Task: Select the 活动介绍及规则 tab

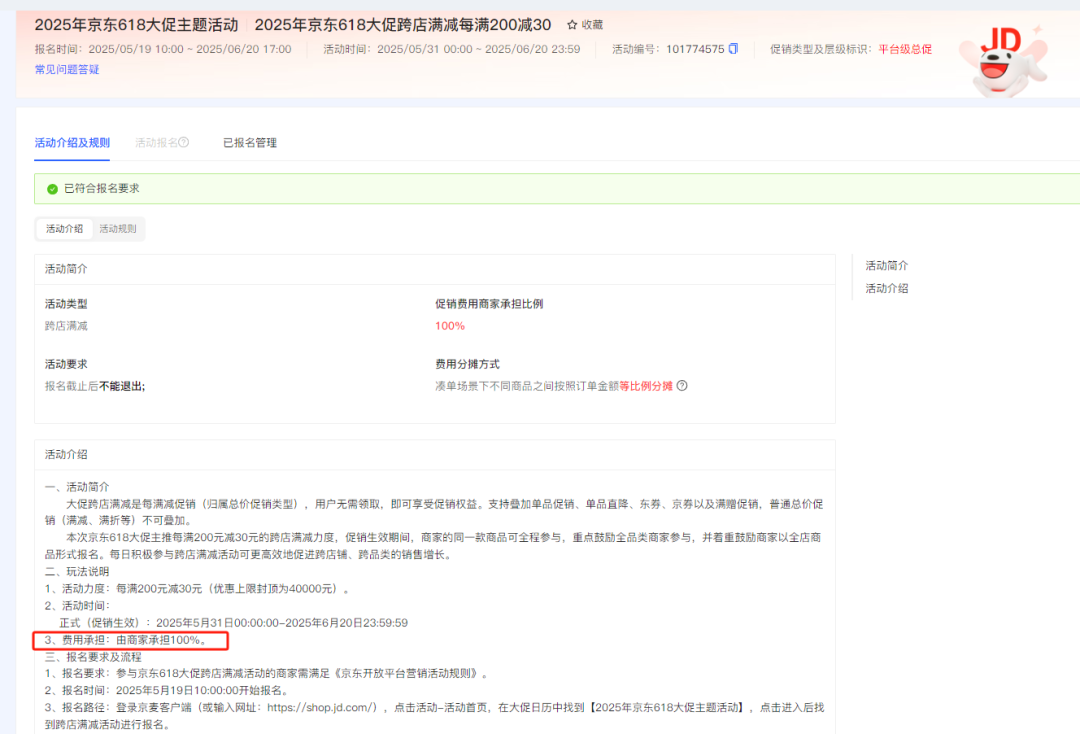Action: 71,142
